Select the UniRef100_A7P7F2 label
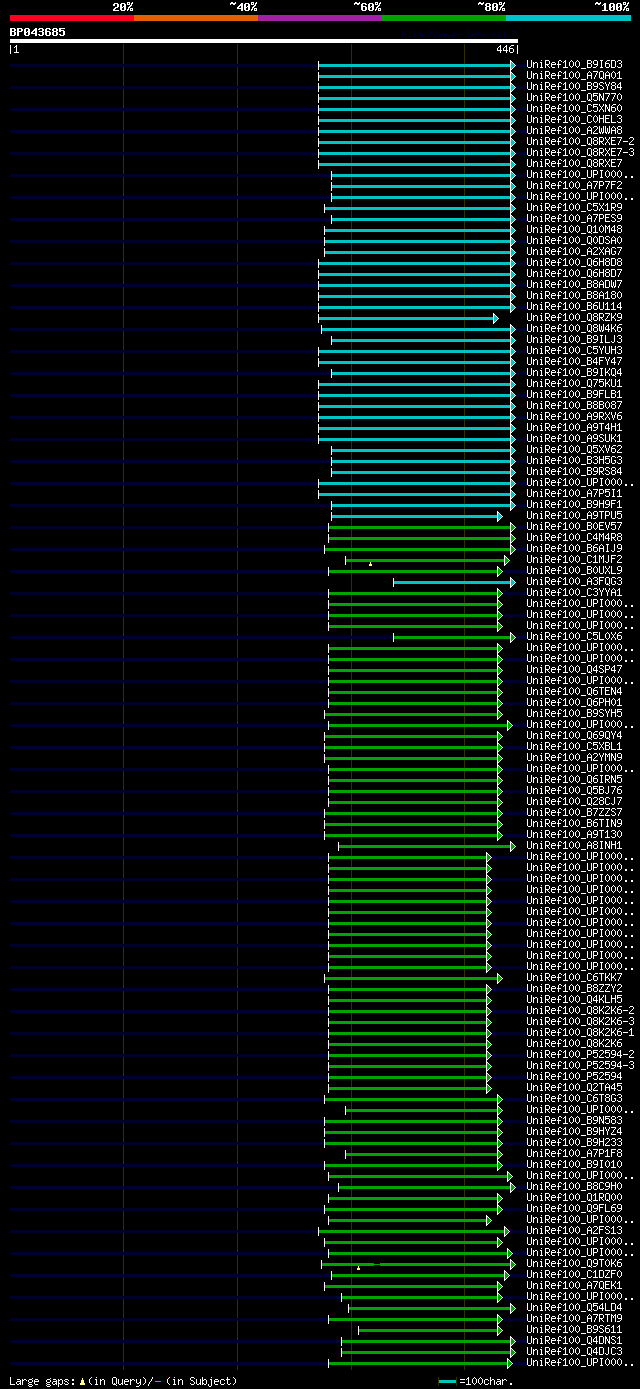The height and width of the screenshot is (1389, 640). [x=574, y=186]
